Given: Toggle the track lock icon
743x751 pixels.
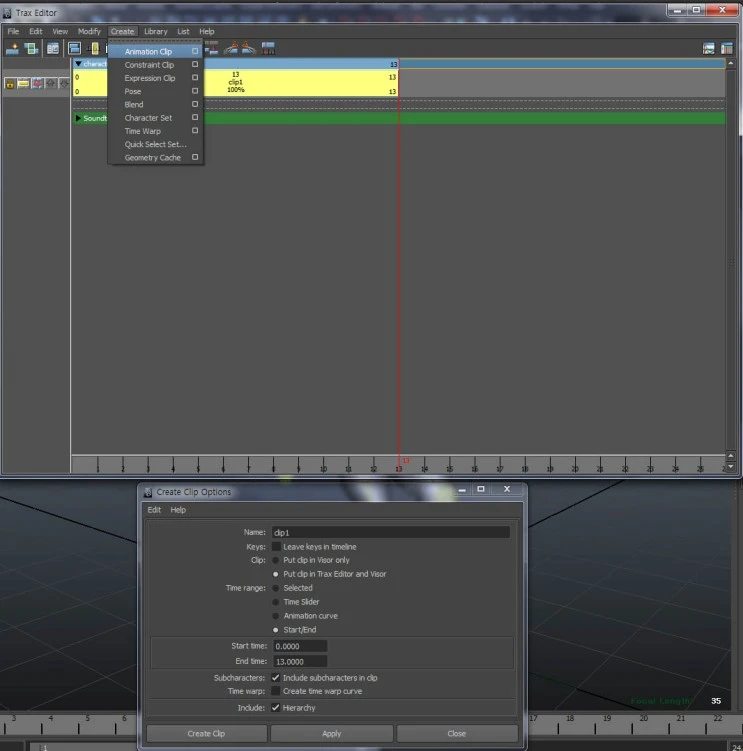Looking at the screenshot, I should (10, 84).
